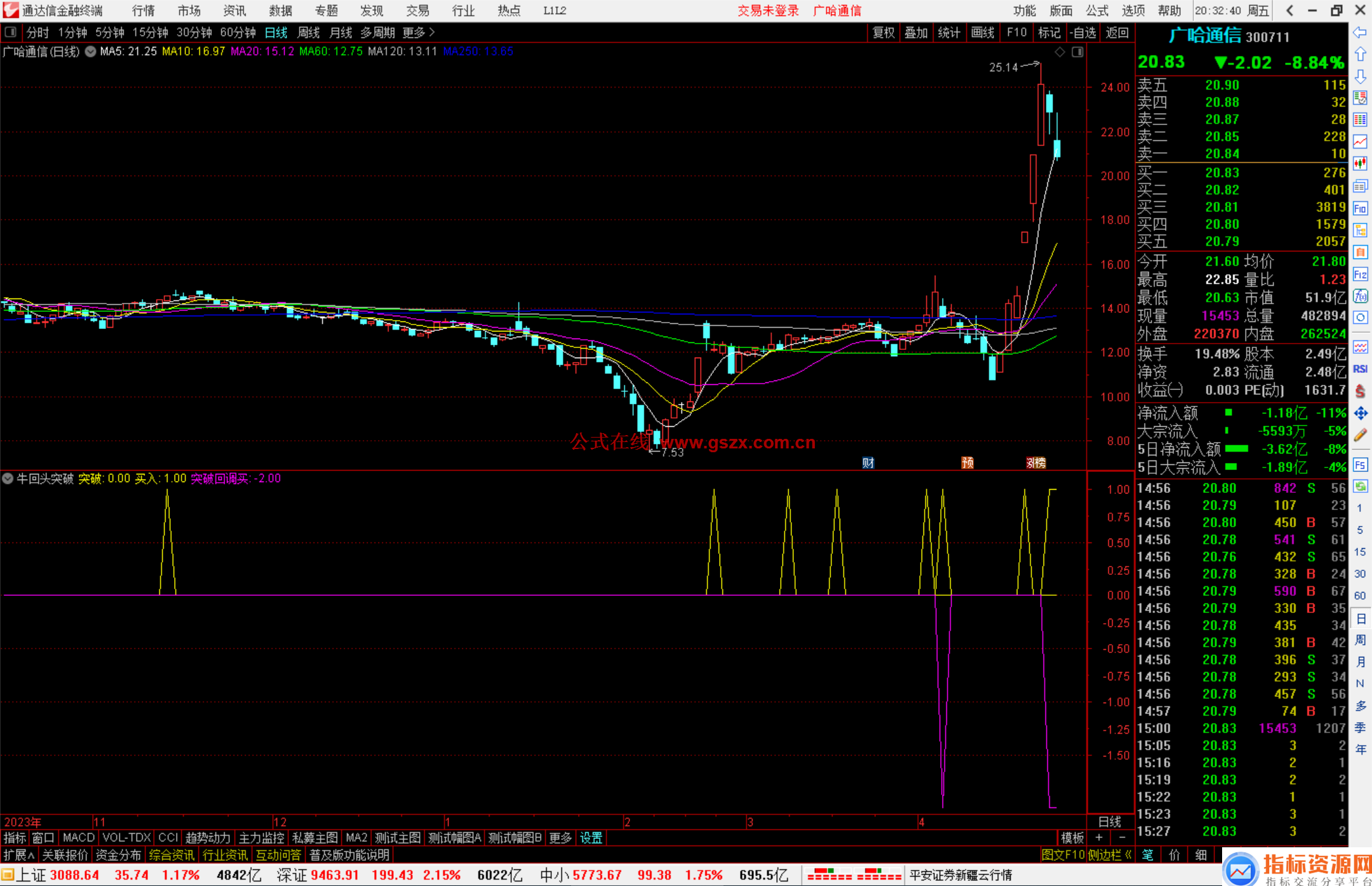Click the minus zoom button near 模板
Viewport: 1372px width, 886px height.
pyautogui.click(x=1122, y=838)
